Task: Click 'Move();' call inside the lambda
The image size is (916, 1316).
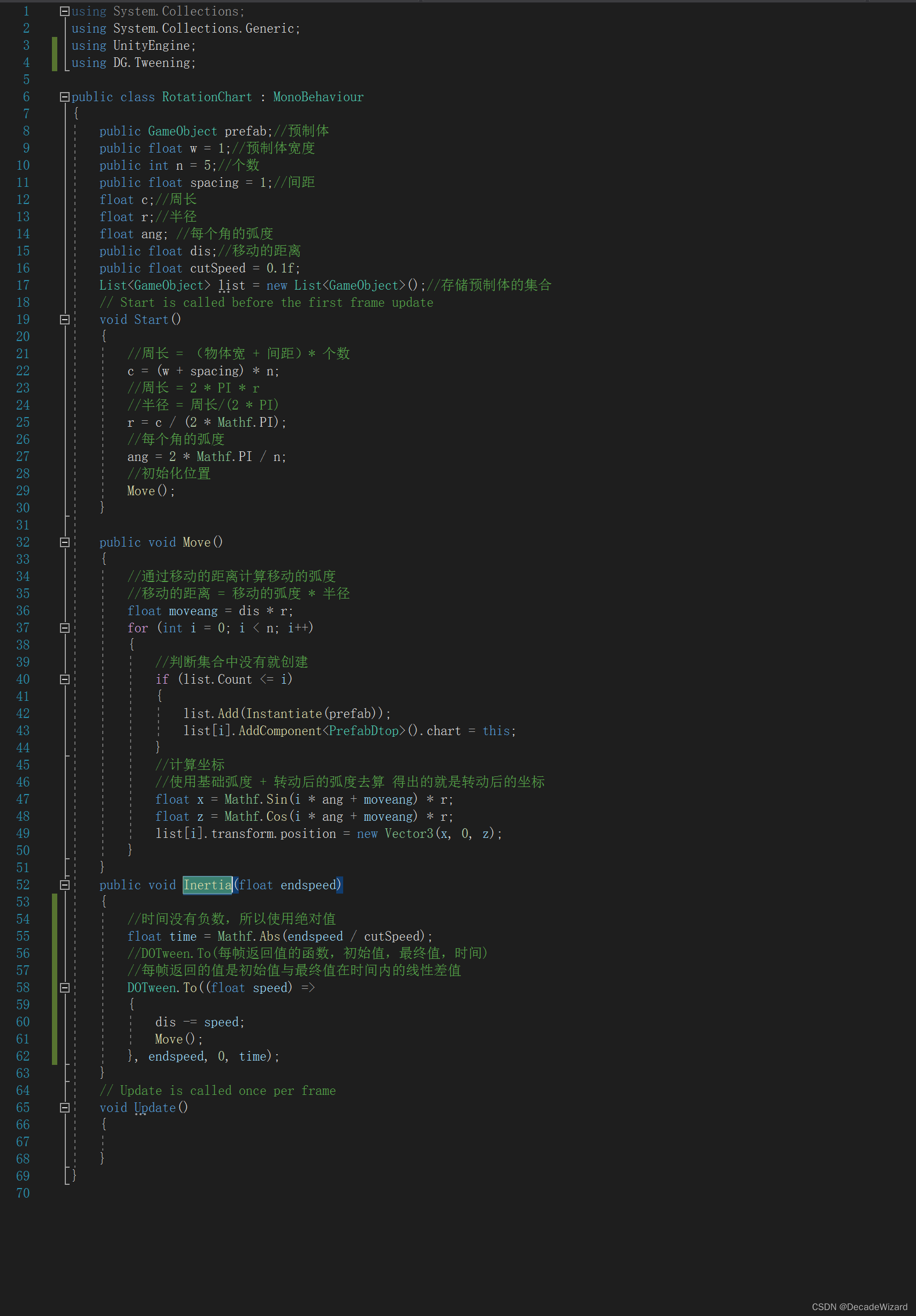Action: click(x=178, y=1039)
